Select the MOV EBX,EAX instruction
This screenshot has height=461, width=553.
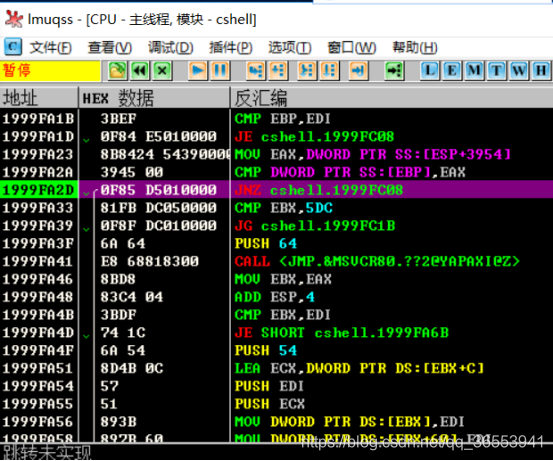pyautogui.click(x=283, y=279)
